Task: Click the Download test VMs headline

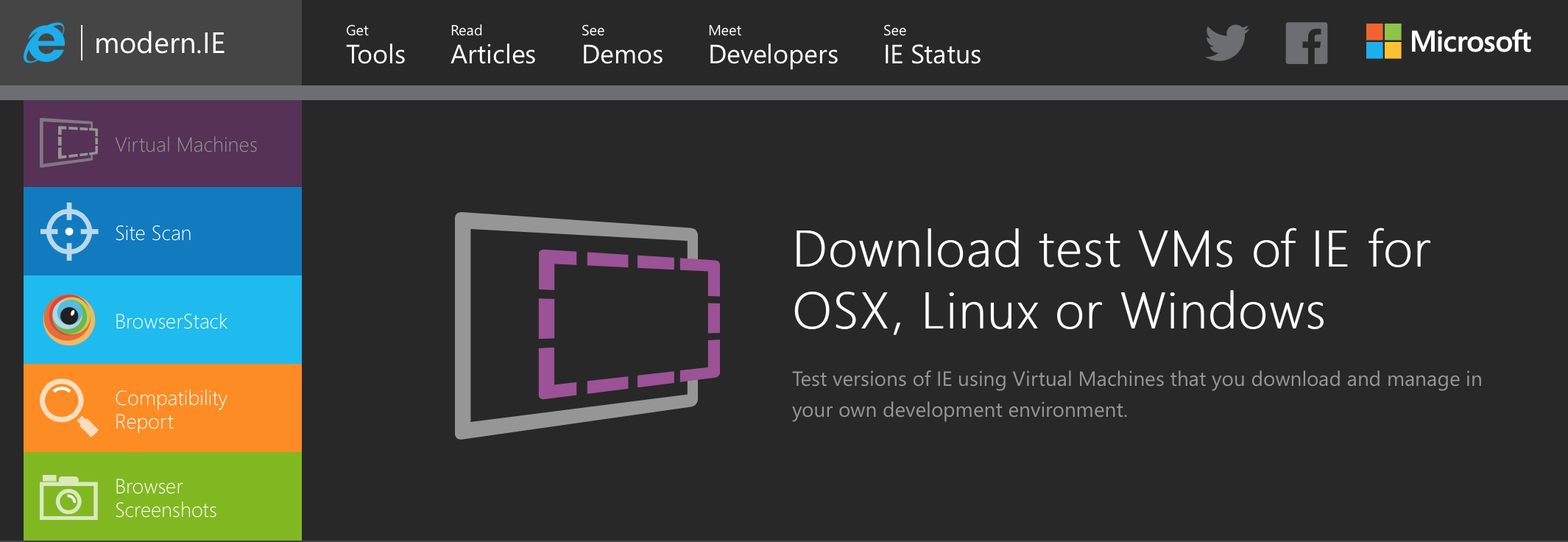Action: (1112, 280)
